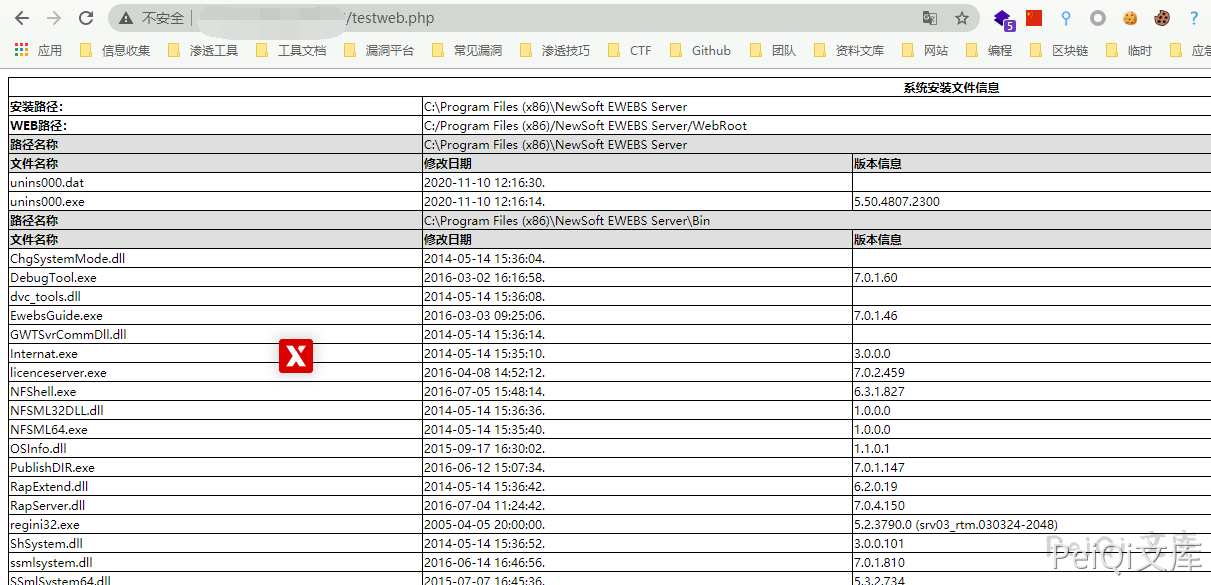The height and width of the screenshot is (585, 1211).
Task: Click the licenceserver.exe file name
Action: click(58, 373)
